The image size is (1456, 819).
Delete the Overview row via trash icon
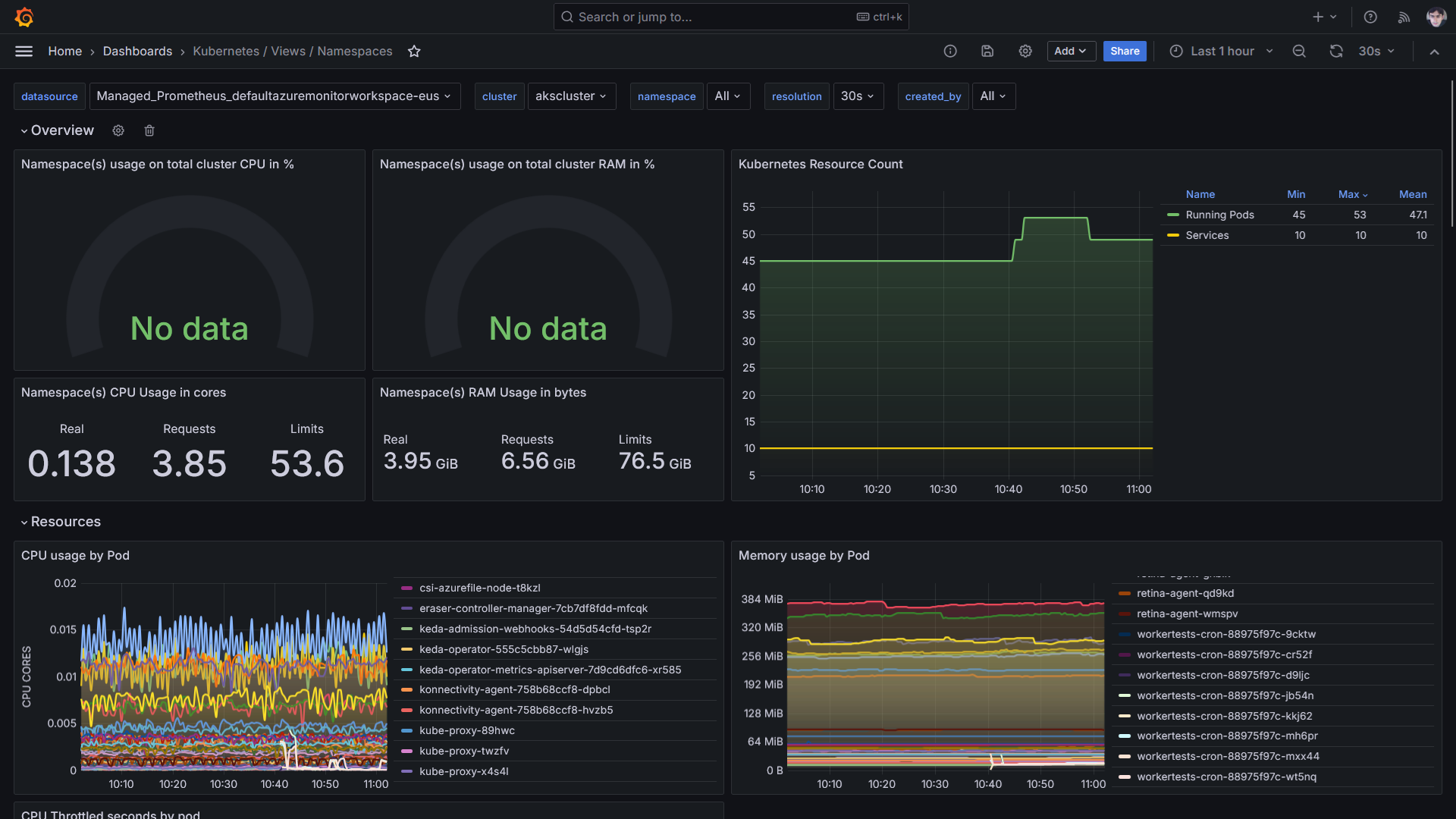(149, 130)
